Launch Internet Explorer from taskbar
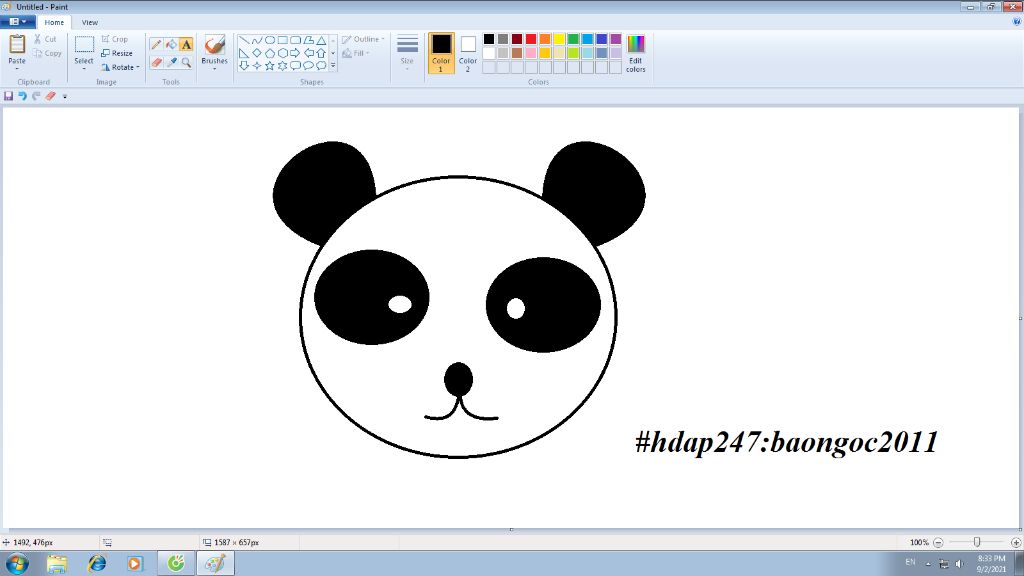This screenshot has width=1024, height=576. coord(97,563)
